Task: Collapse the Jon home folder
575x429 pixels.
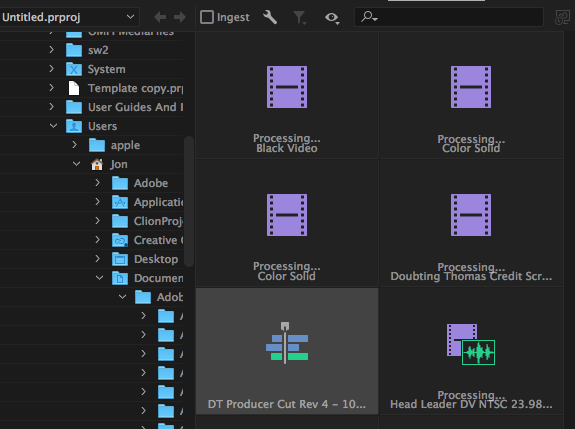Action: (77, 164)
